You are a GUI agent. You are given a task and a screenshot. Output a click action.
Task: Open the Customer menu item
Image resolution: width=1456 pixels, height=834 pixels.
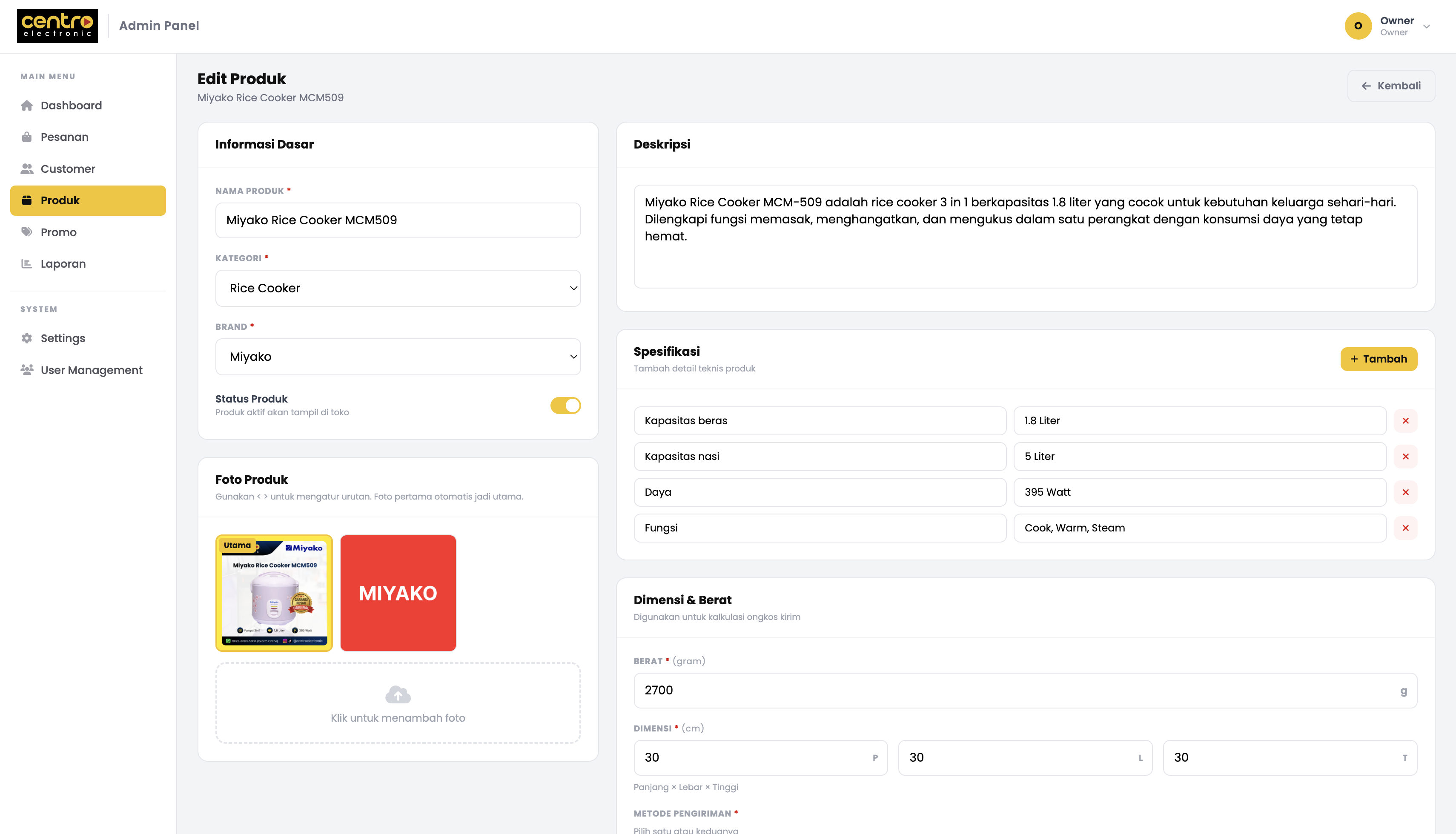click(x=88, y=169)
